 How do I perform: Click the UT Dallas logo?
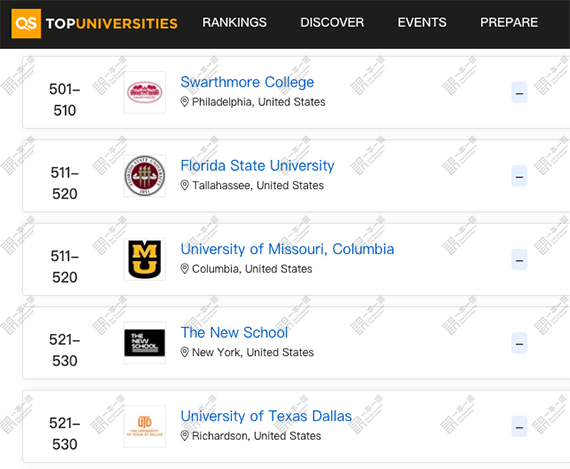[145, 426]
